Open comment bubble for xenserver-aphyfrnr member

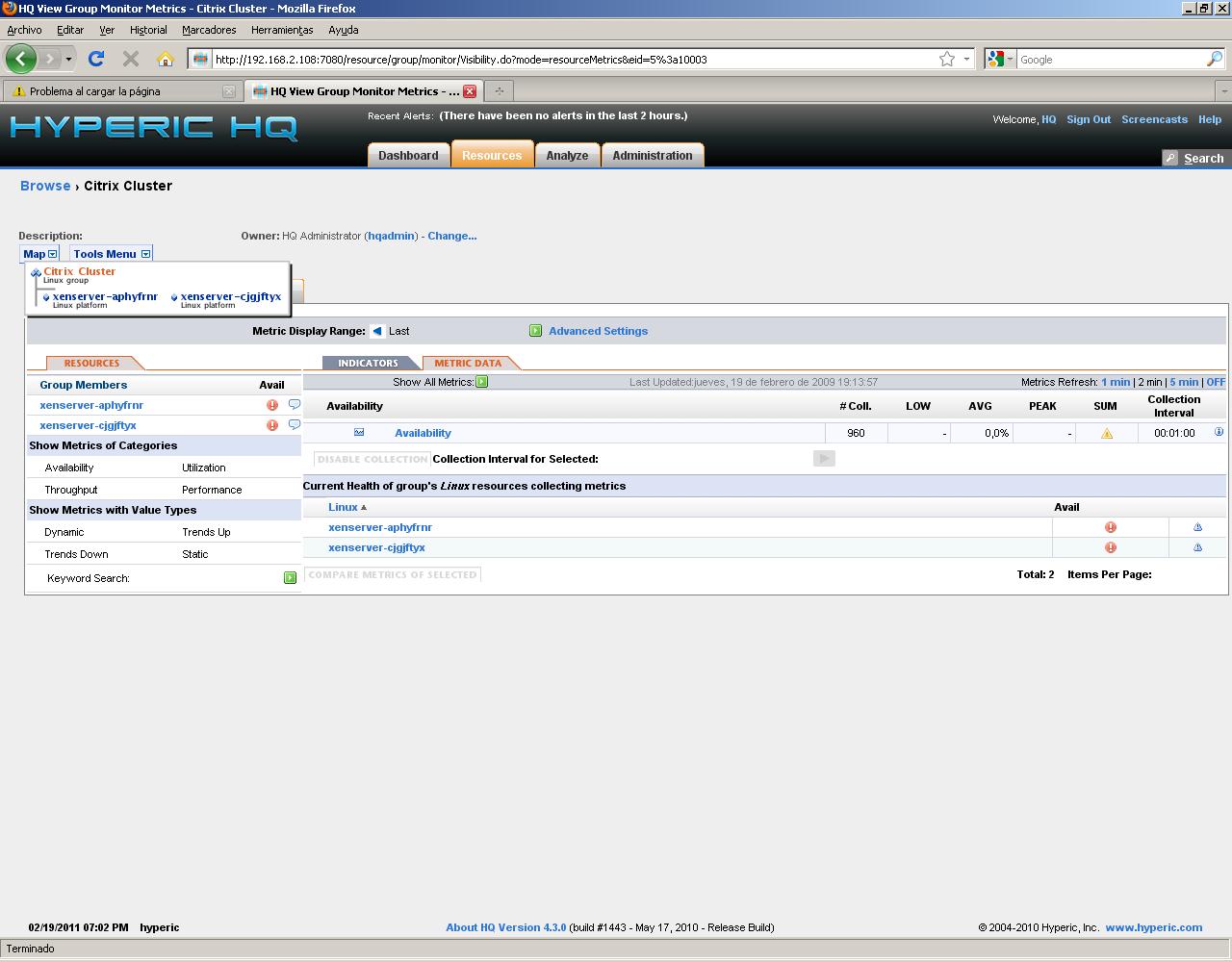(295, 404)
